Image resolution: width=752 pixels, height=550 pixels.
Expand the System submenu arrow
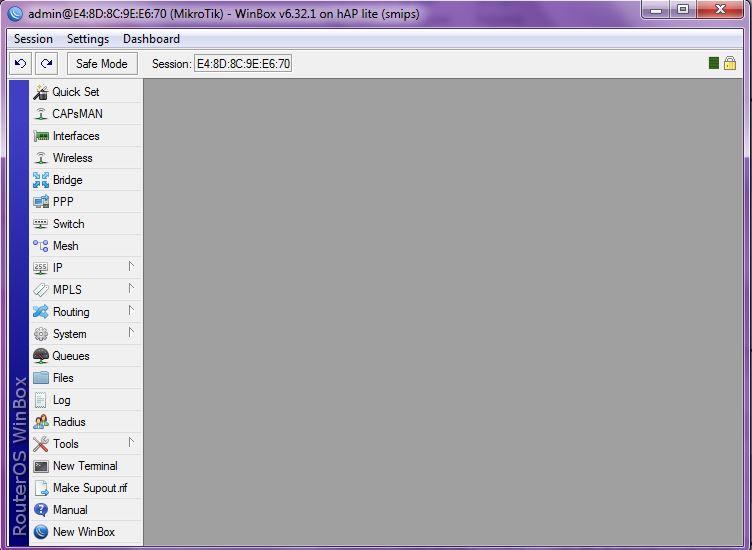pos(131,332)
